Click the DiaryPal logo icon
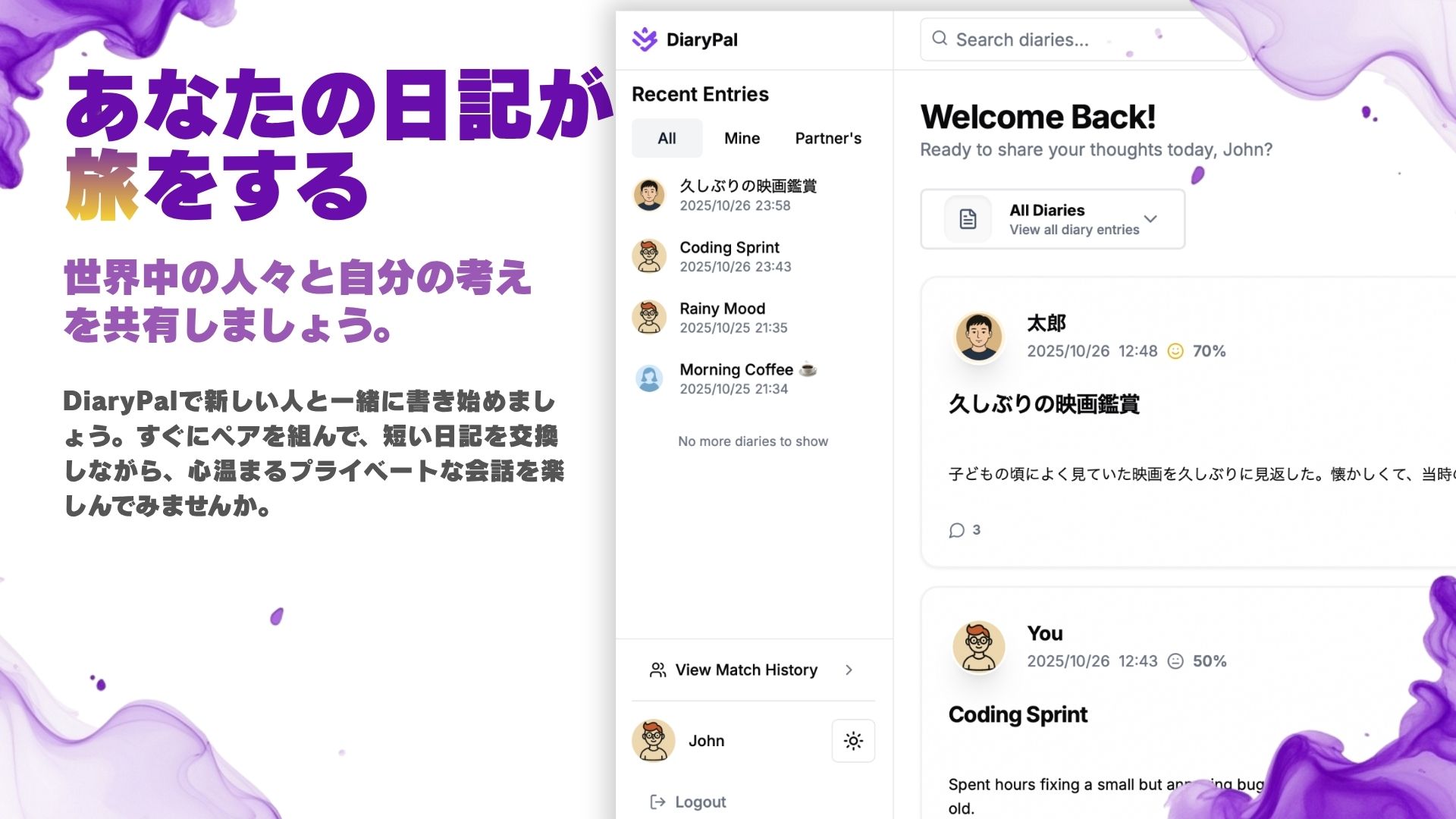 click(645, 39)
